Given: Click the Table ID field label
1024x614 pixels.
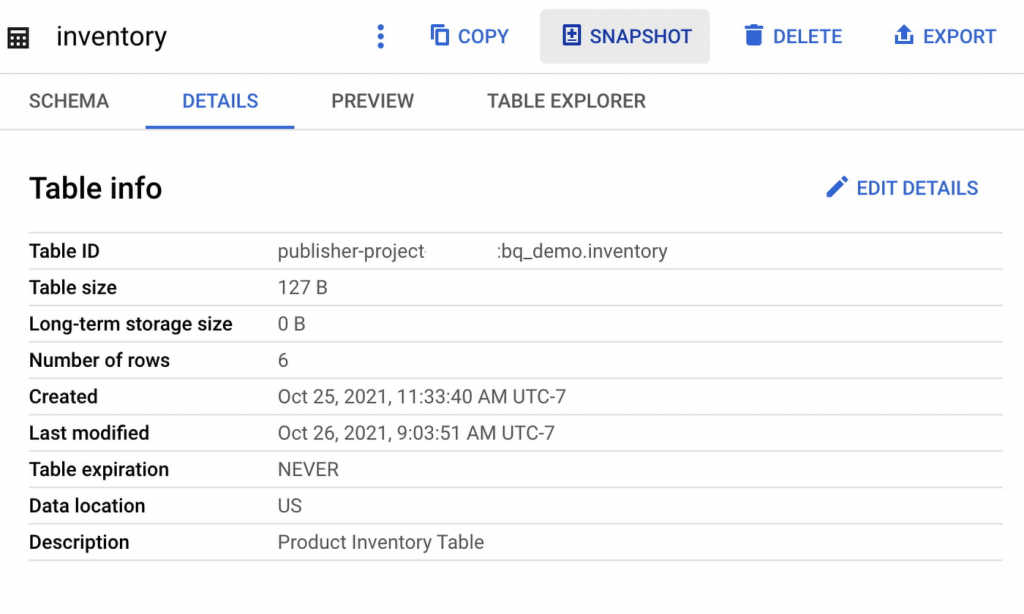Looking at the screenshot, I should point(64,251).
